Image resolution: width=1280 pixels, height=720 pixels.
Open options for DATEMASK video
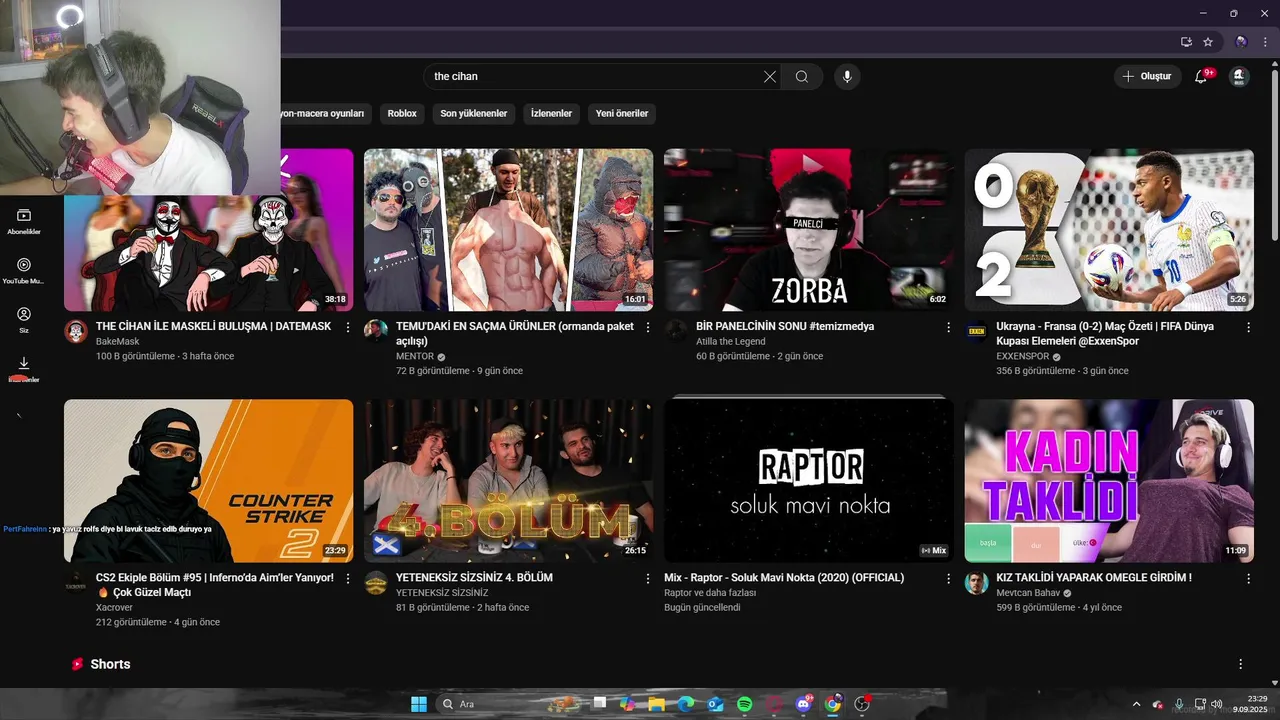point(348,327)
